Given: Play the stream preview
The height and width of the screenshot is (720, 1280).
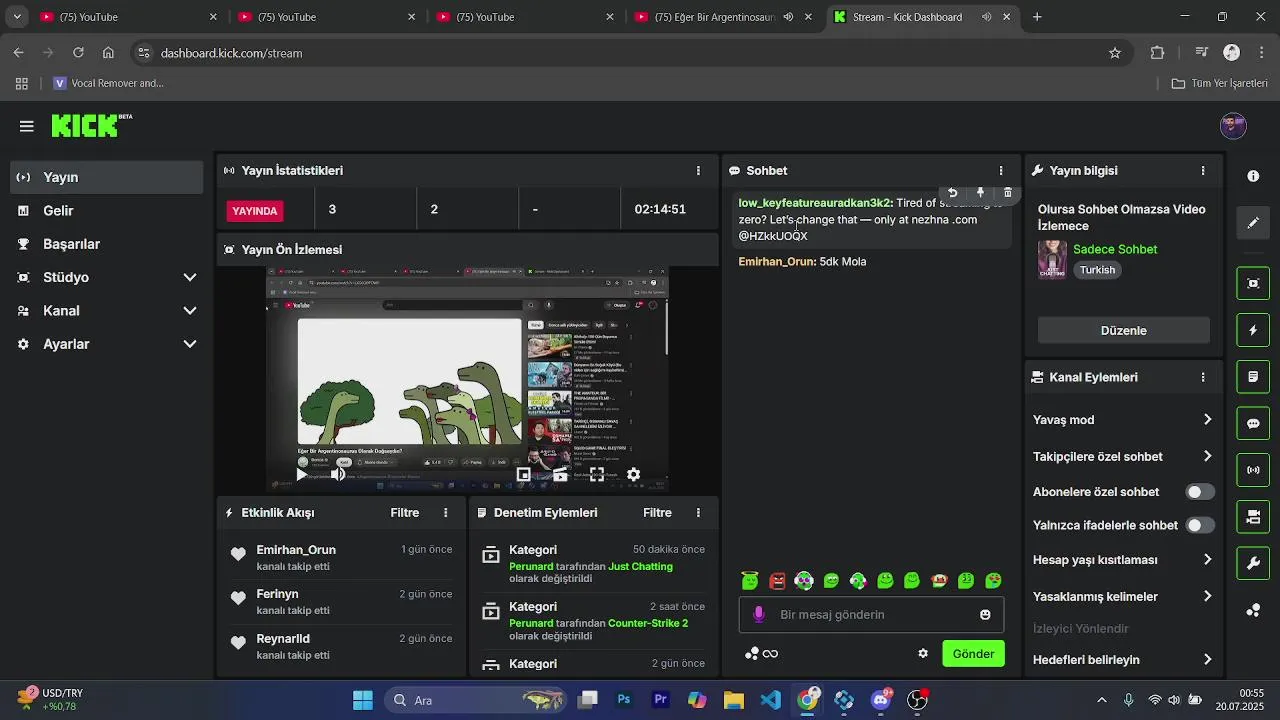Looking at the screenshot, I should pos(301,474).
